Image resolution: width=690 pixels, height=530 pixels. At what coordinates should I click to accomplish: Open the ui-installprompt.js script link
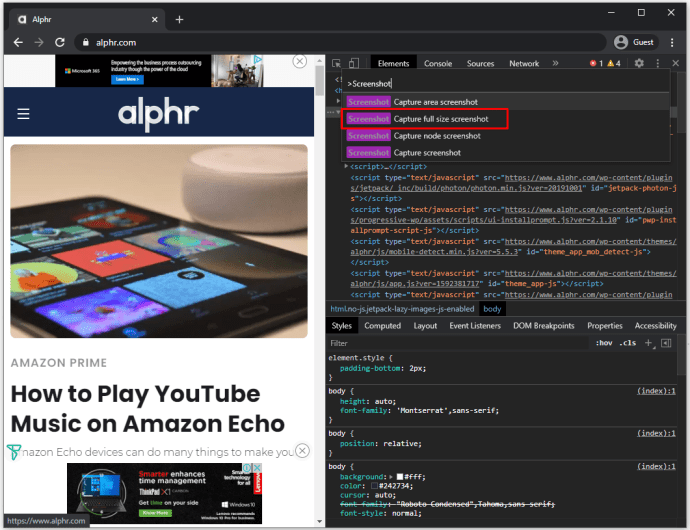click(511, 214)
